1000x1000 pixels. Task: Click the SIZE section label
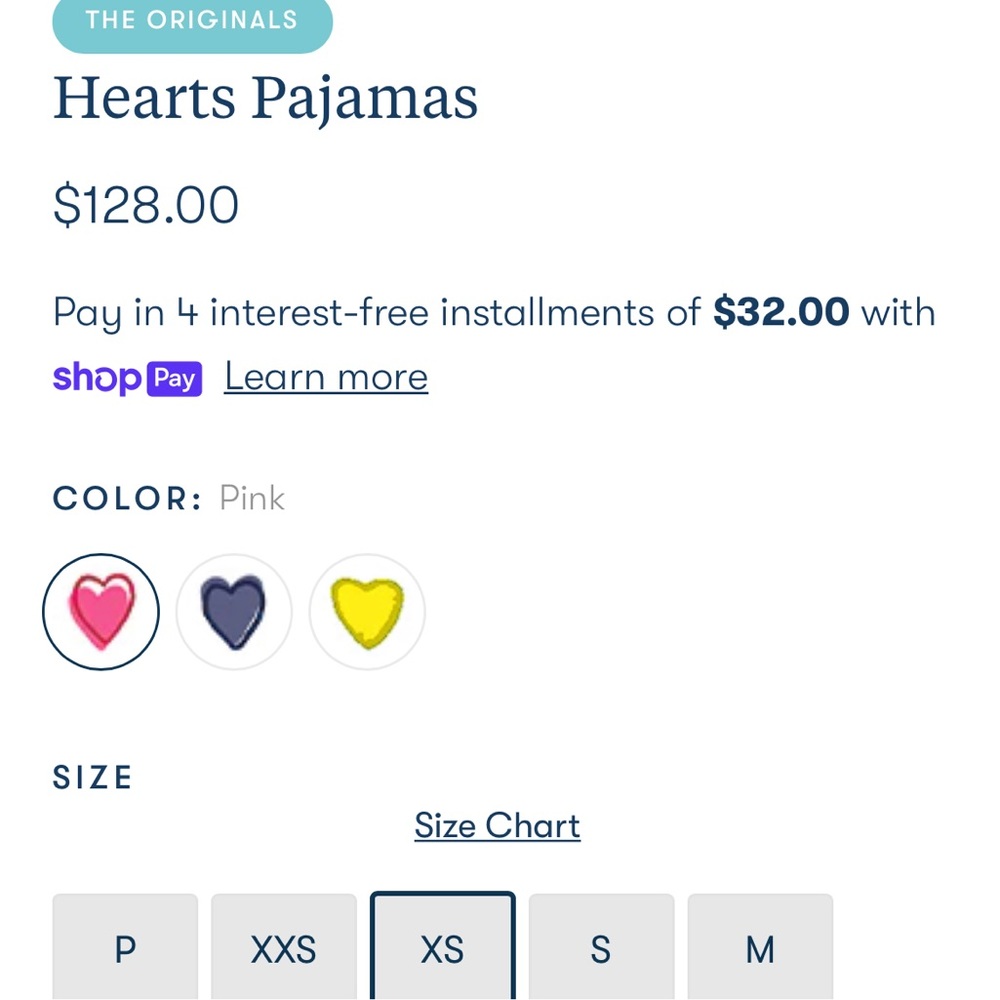click(x=92, y=777)
